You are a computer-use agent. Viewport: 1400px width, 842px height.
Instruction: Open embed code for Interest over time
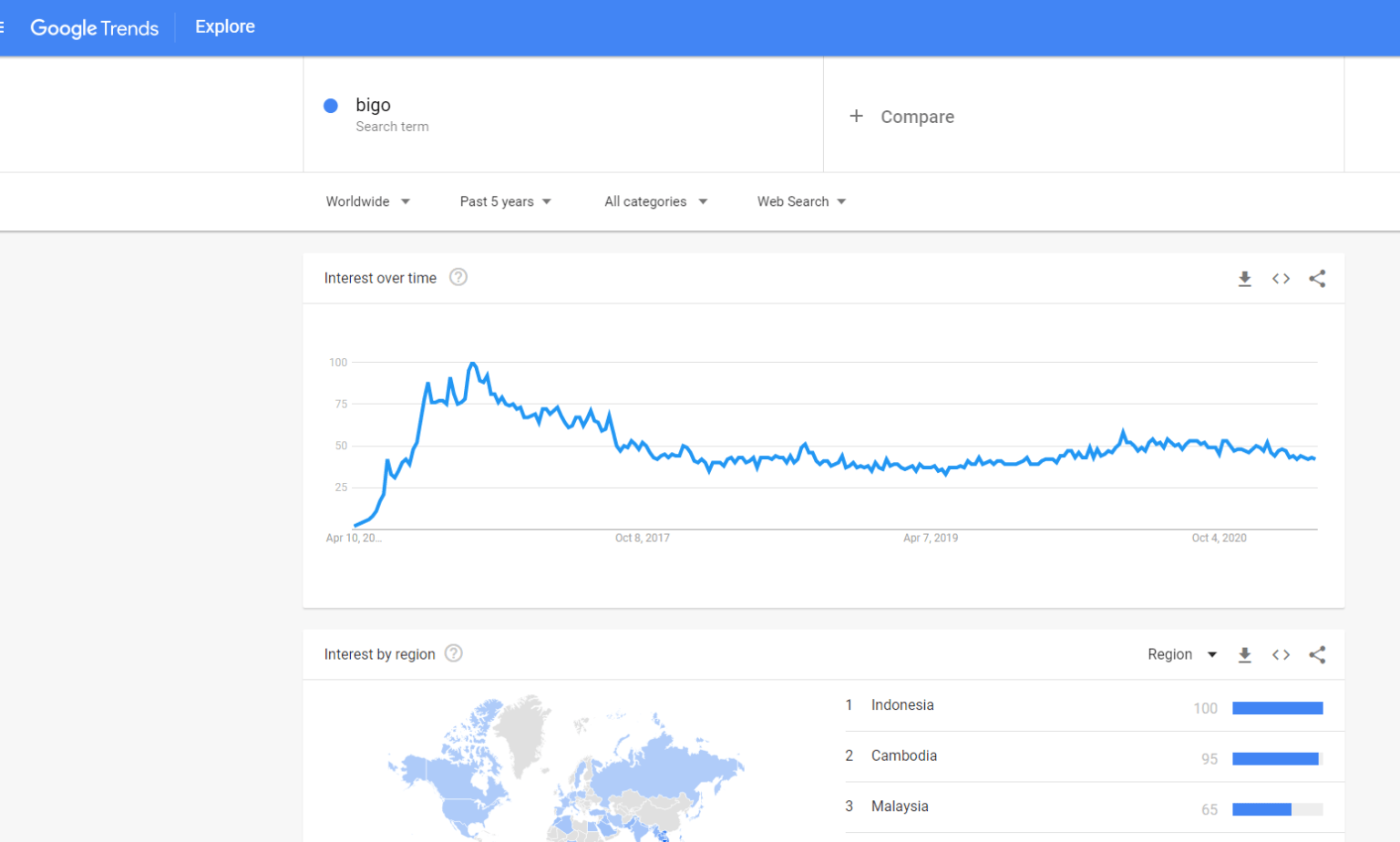coord(1281,279)
